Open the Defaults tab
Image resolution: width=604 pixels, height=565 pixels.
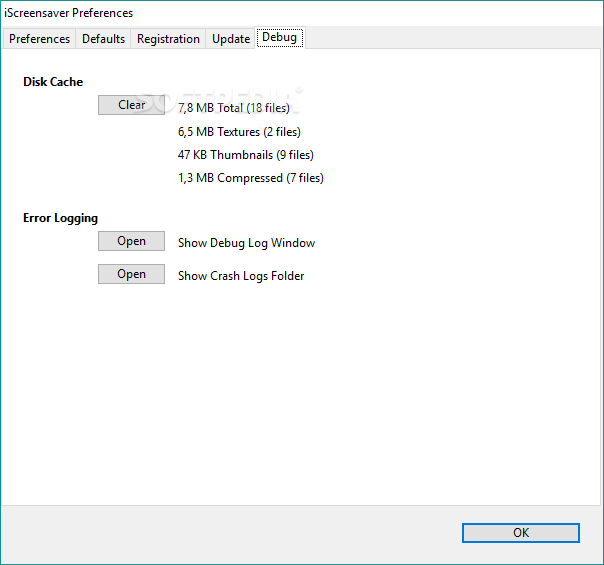(x=103, y=39)
